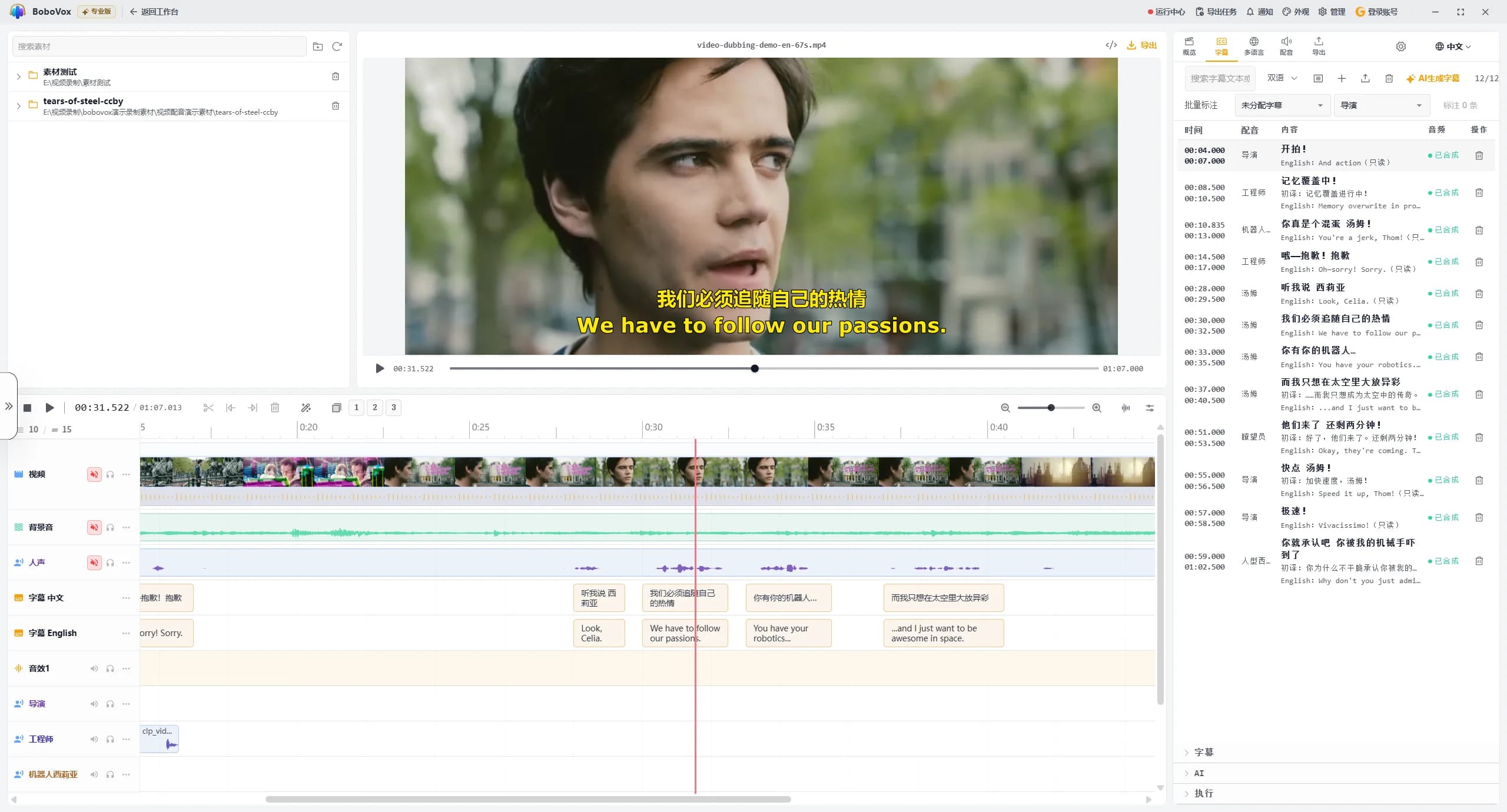This screenshot has width=1507, height=812.
Task: Expand the 执行 section at panel bottom
Action: (1199, 793)
